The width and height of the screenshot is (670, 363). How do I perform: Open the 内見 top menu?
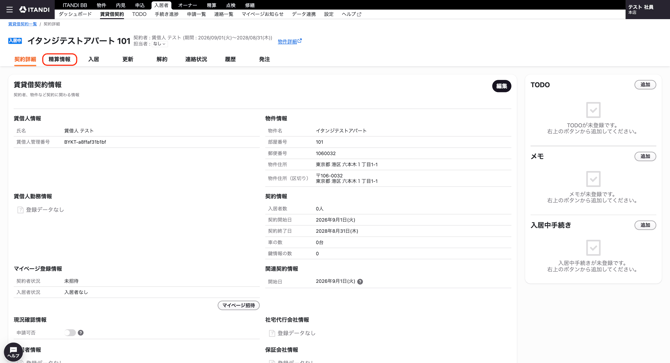pos(120,5)
